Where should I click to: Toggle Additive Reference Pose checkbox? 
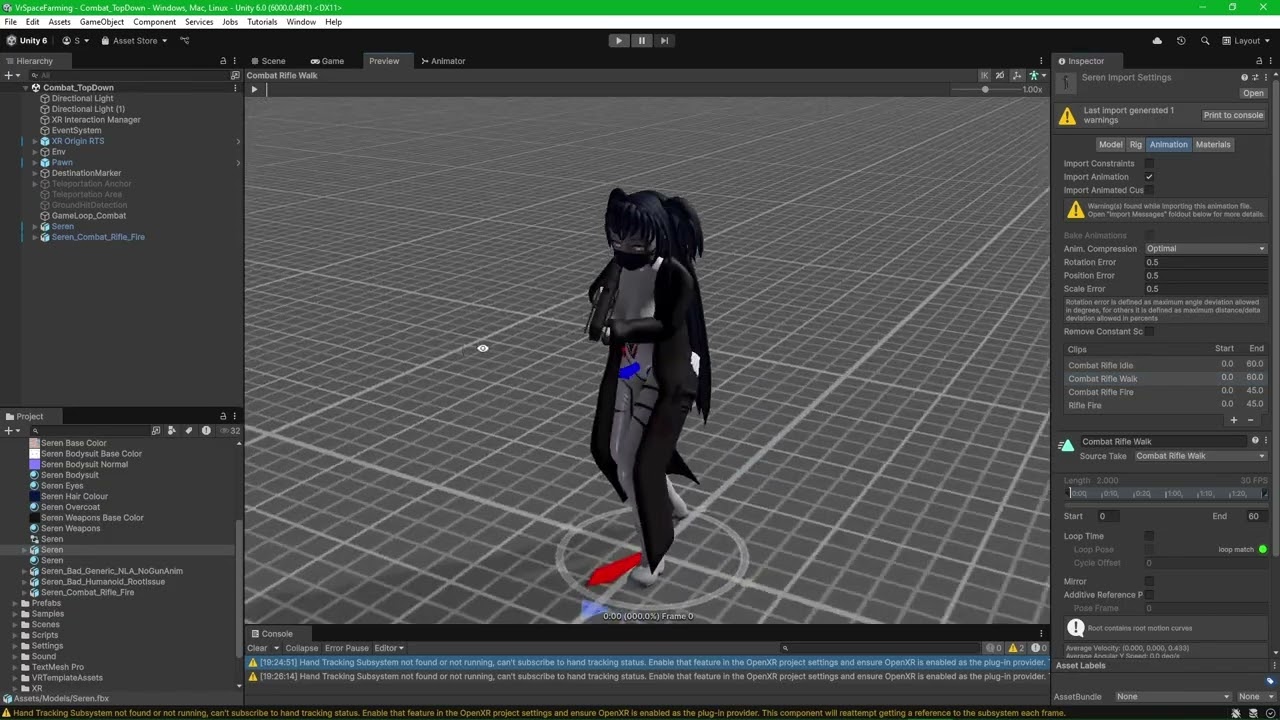1149,595
